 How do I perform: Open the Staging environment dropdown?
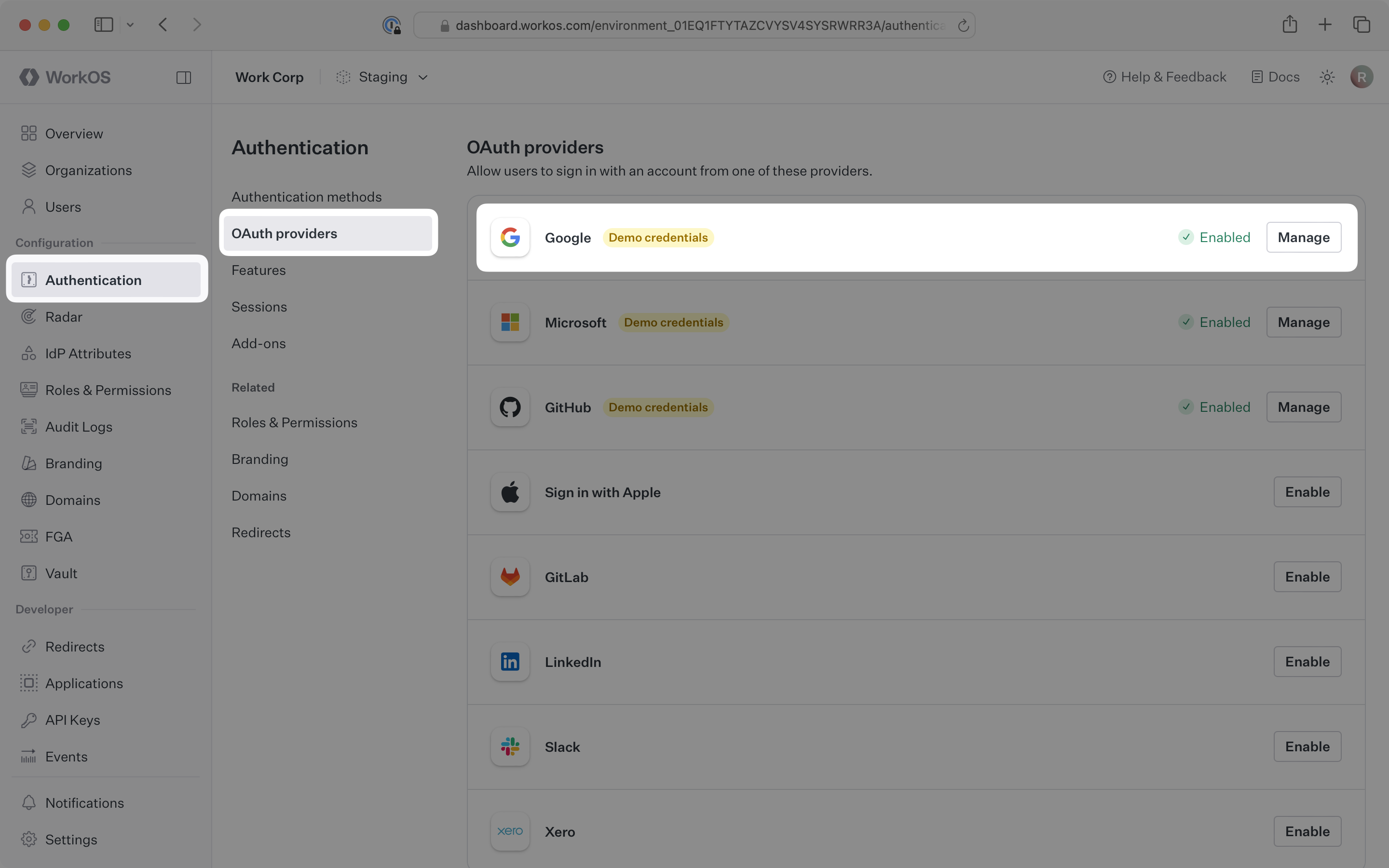tap(382, 77)
